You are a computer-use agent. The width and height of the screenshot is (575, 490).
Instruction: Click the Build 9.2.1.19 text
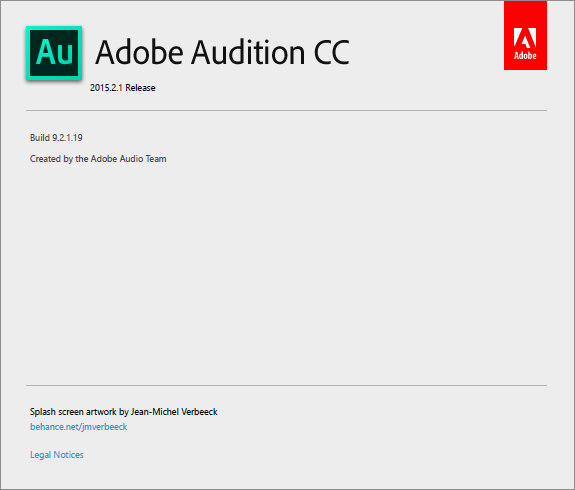tap(56, 138)
